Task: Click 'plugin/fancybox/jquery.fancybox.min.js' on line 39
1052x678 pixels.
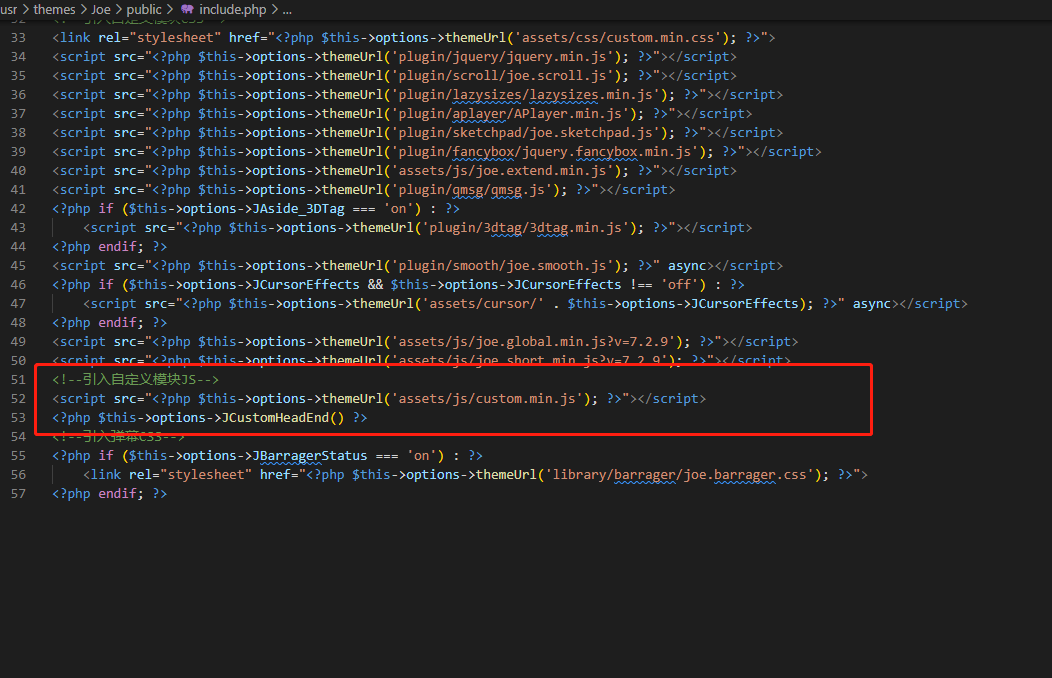Action: point(545,152)
